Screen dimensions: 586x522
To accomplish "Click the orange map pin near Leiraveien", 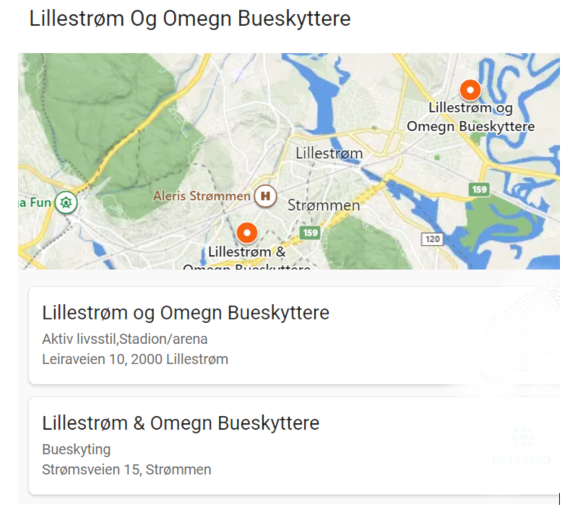I will [470, 90].
